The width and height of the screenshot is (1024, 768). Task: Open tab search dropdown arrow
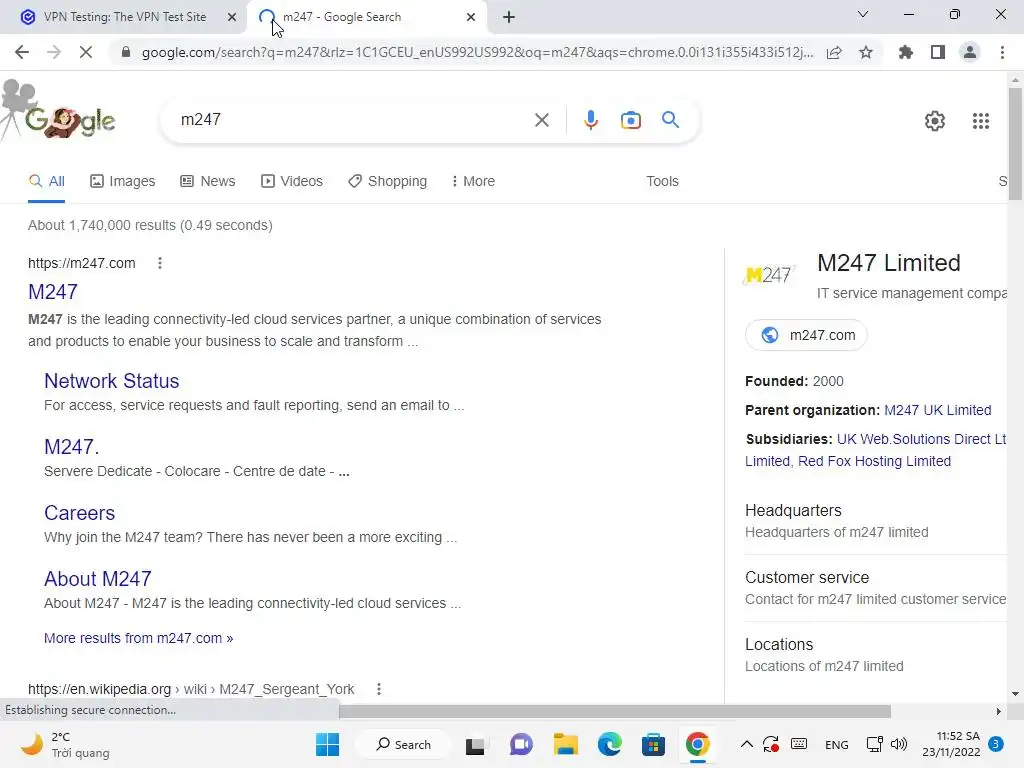[x=862, y=14]
